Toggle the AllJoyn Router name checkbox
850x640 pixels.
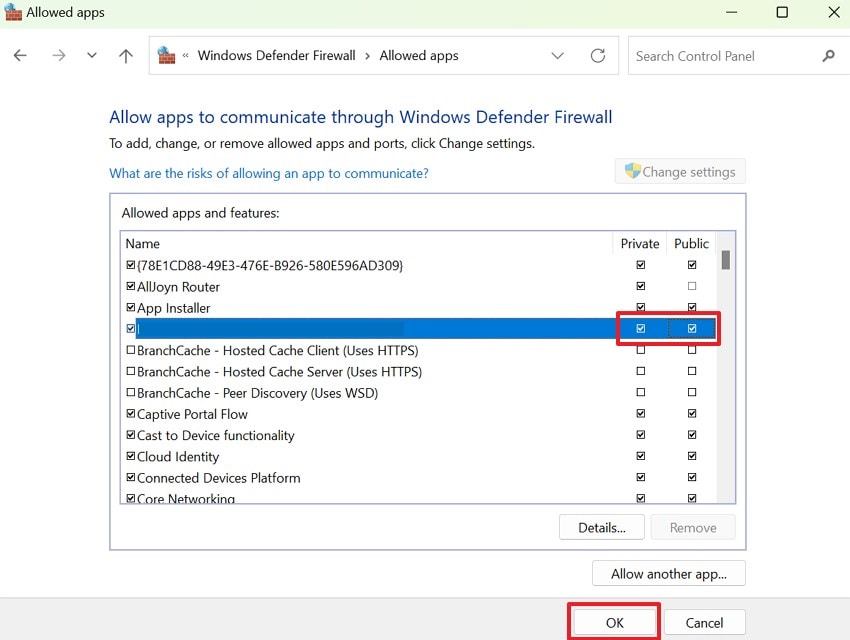131,286
